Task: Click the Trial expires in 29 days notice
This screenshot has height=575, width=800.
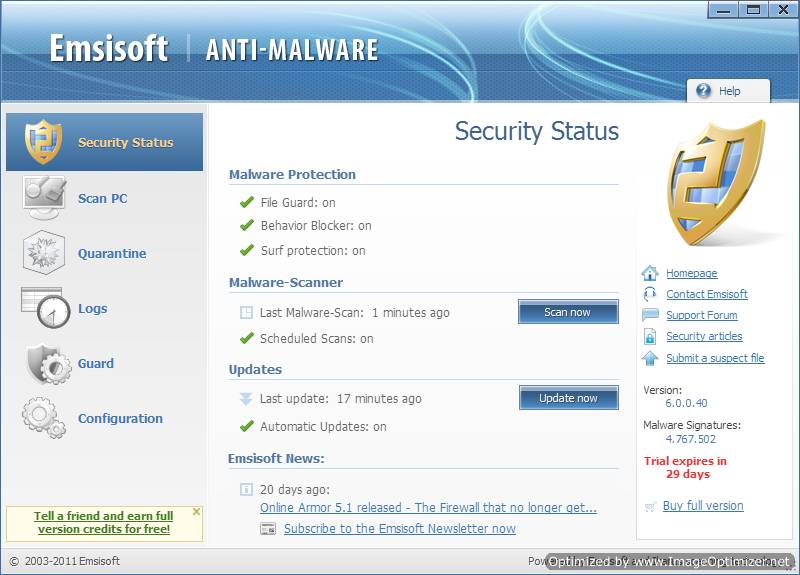Action: (x=685, y=467)
